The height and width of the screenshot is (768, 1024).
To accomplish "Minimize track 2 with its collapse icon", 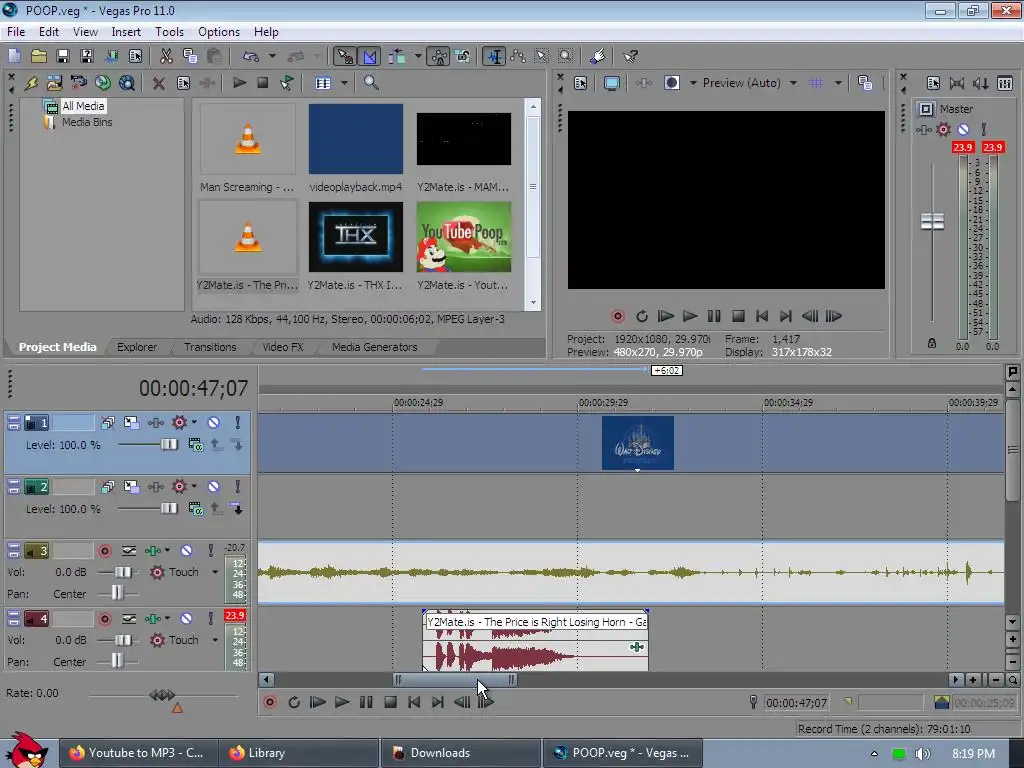I will click(13, 487).
